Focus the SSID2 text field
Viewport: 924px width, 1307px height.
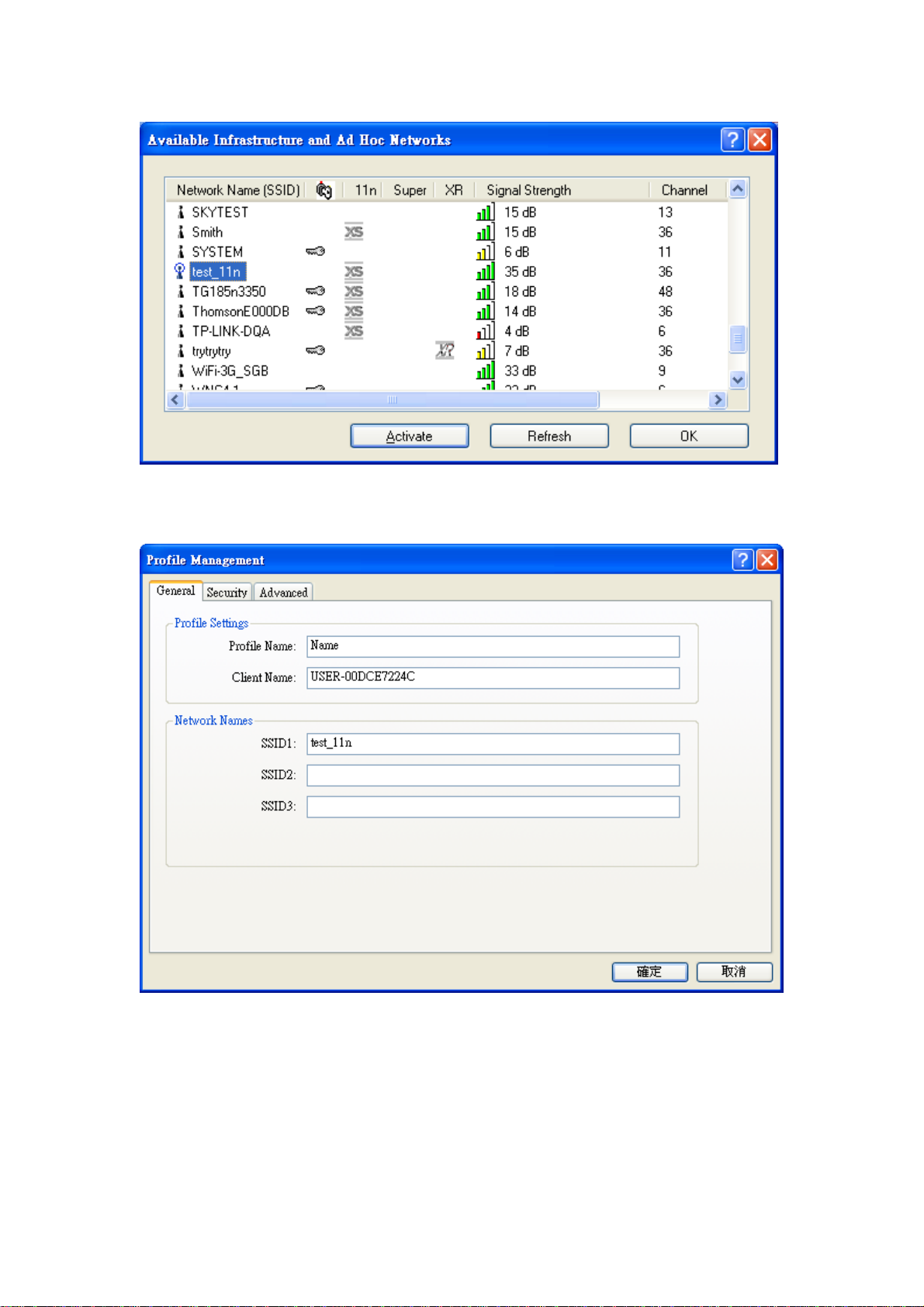coord(493,775)
